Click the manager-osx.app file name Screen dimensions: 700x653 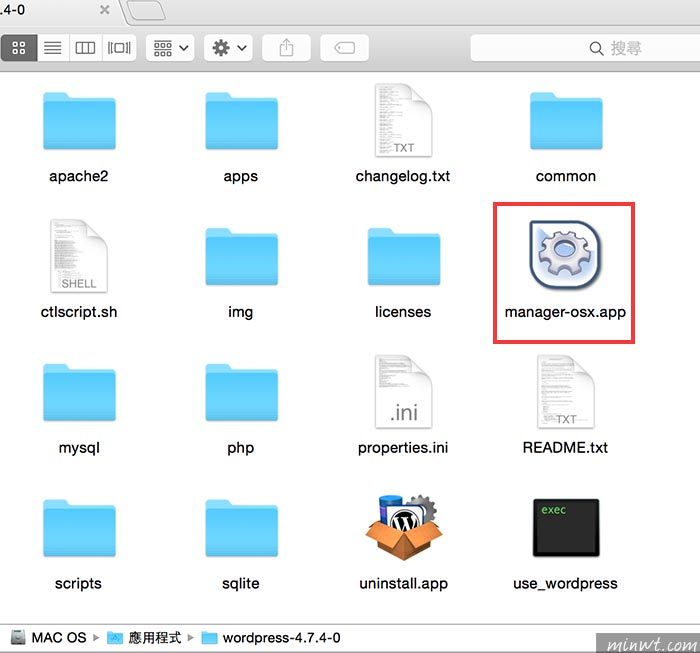[566, 312]
